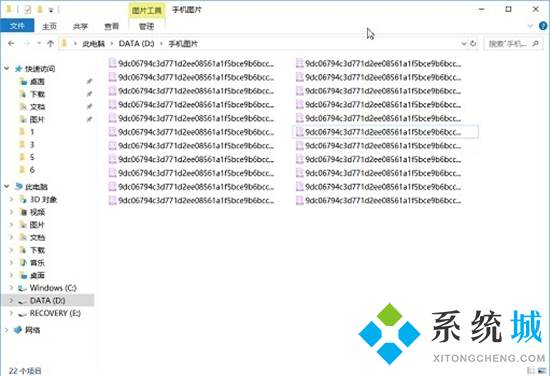Expand the ribbon with the chevron
Screen dimensions: 550x376
[x=530, y=26]
